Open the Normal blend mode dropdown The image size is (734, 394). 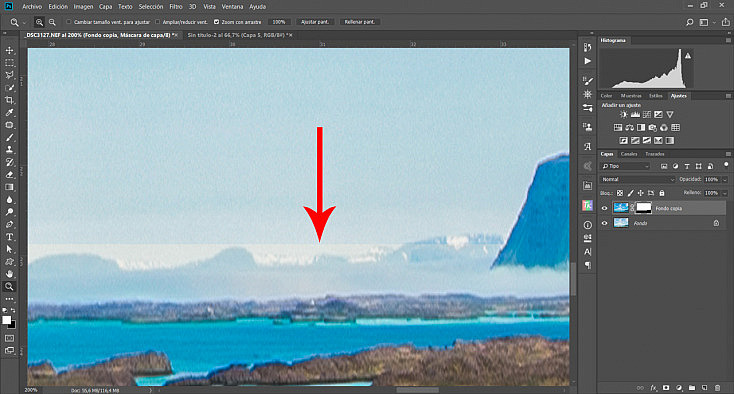click(638, 179)
